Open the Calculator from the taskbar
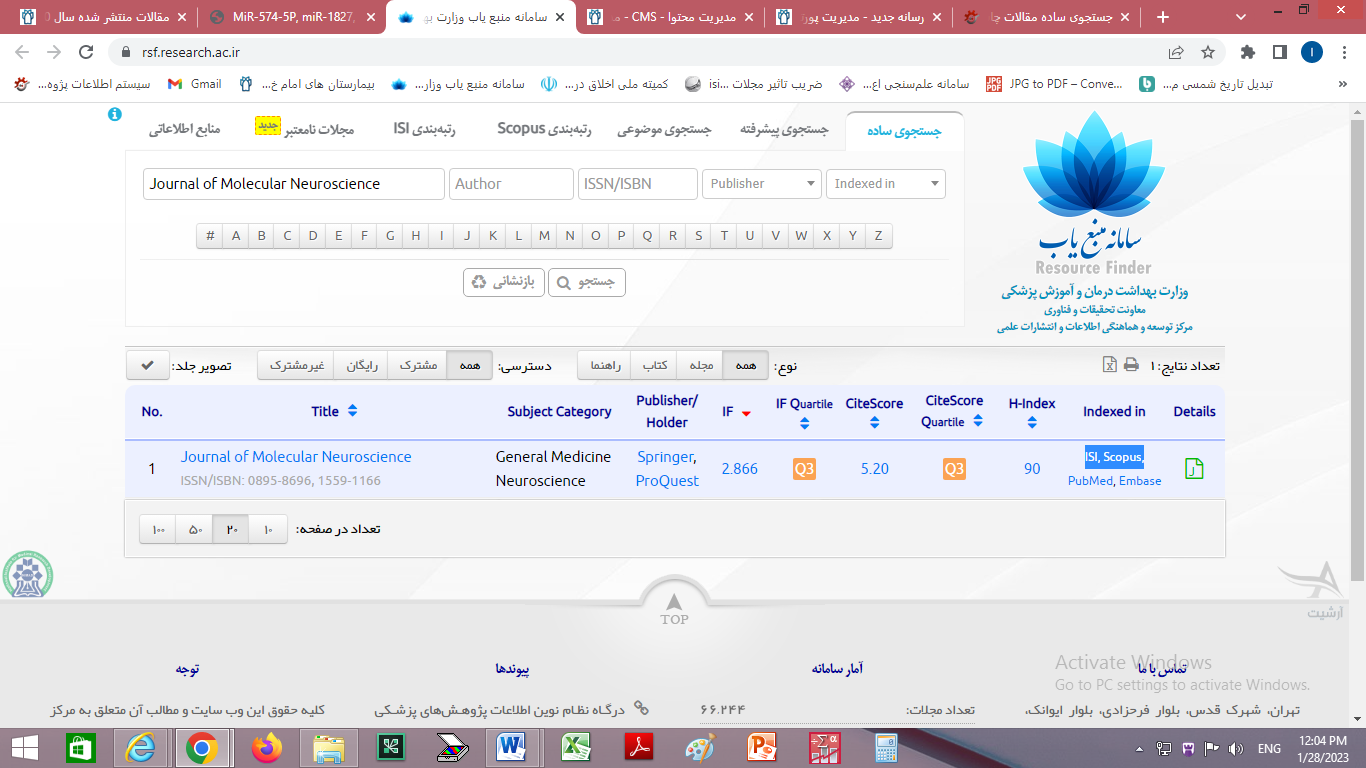 886,748
